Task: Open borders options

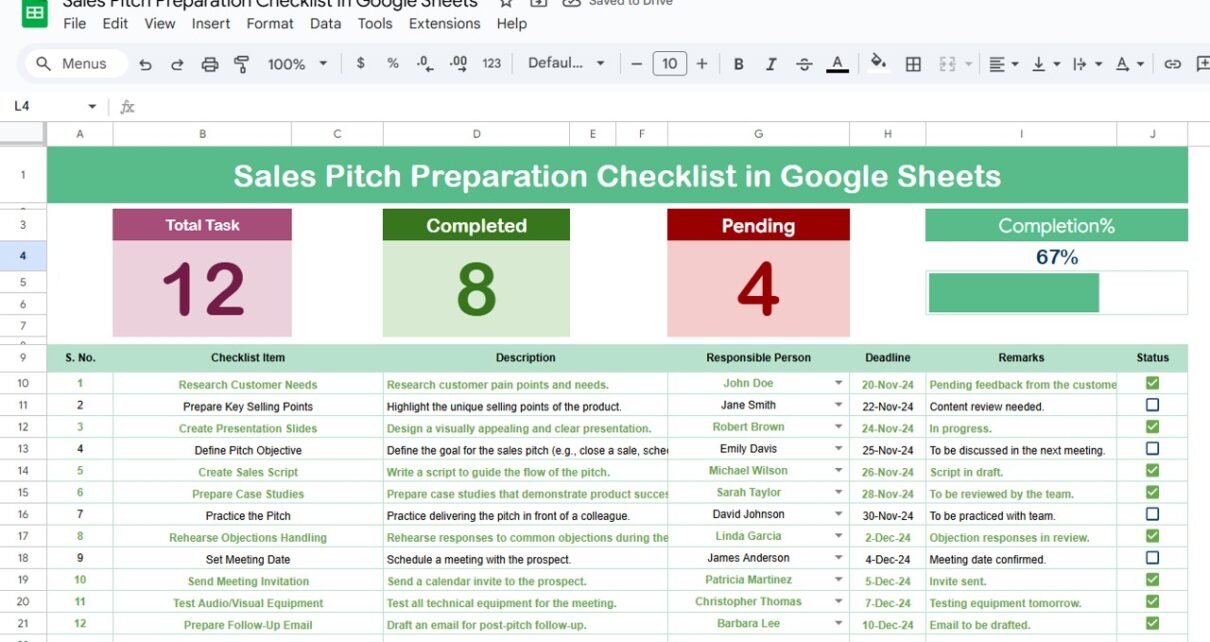Action: 913,64
